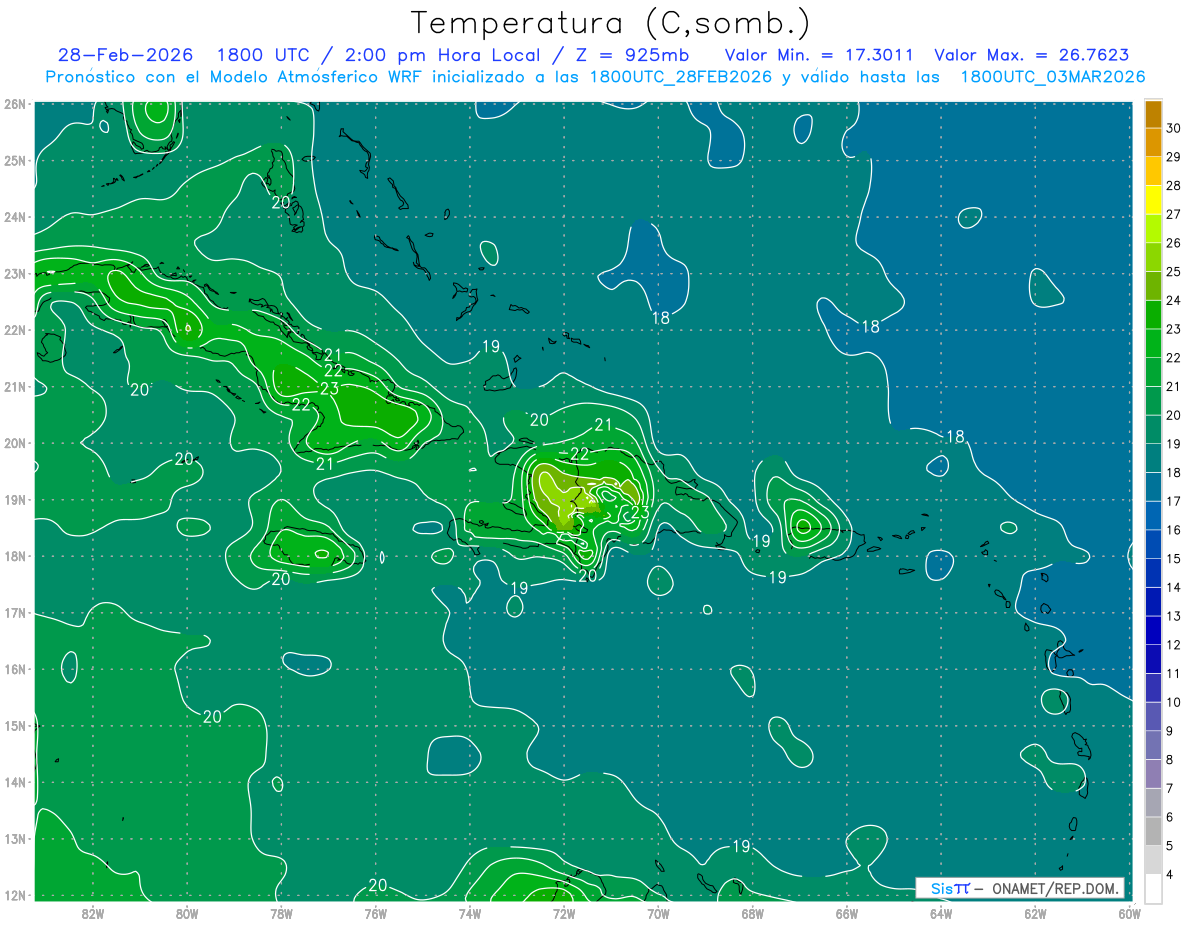Click the '24N' latitude label
The image size is (1200, 927).
coord(15,217)
